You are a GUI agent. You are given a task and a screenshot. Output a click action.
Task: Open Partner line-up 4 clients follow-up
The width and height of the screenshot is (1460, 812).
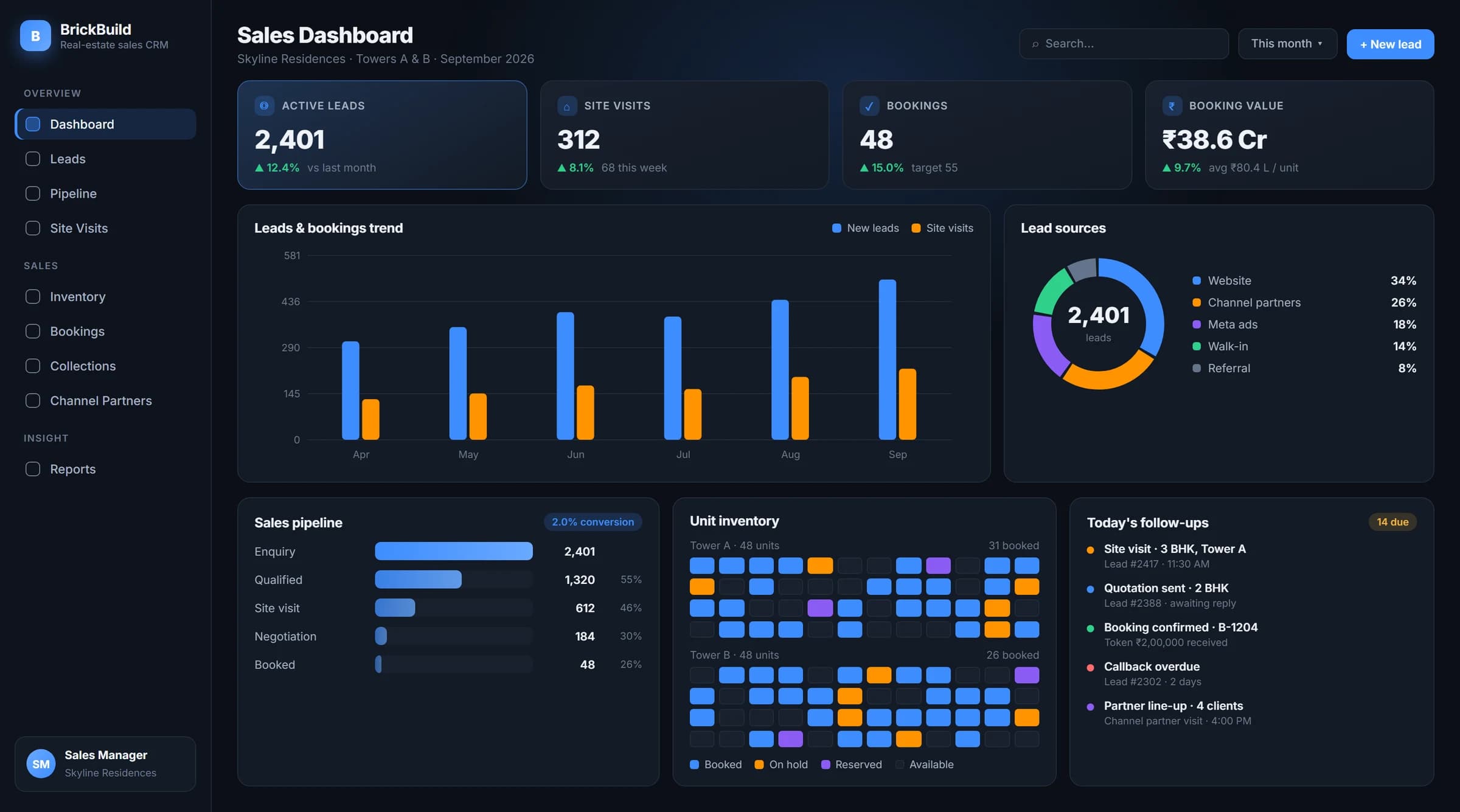[1251, 713]
